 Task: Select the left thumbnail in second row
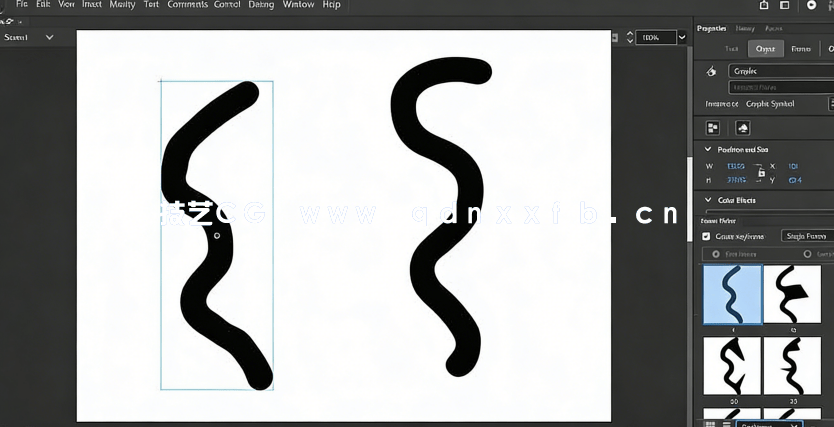(732, 366)
